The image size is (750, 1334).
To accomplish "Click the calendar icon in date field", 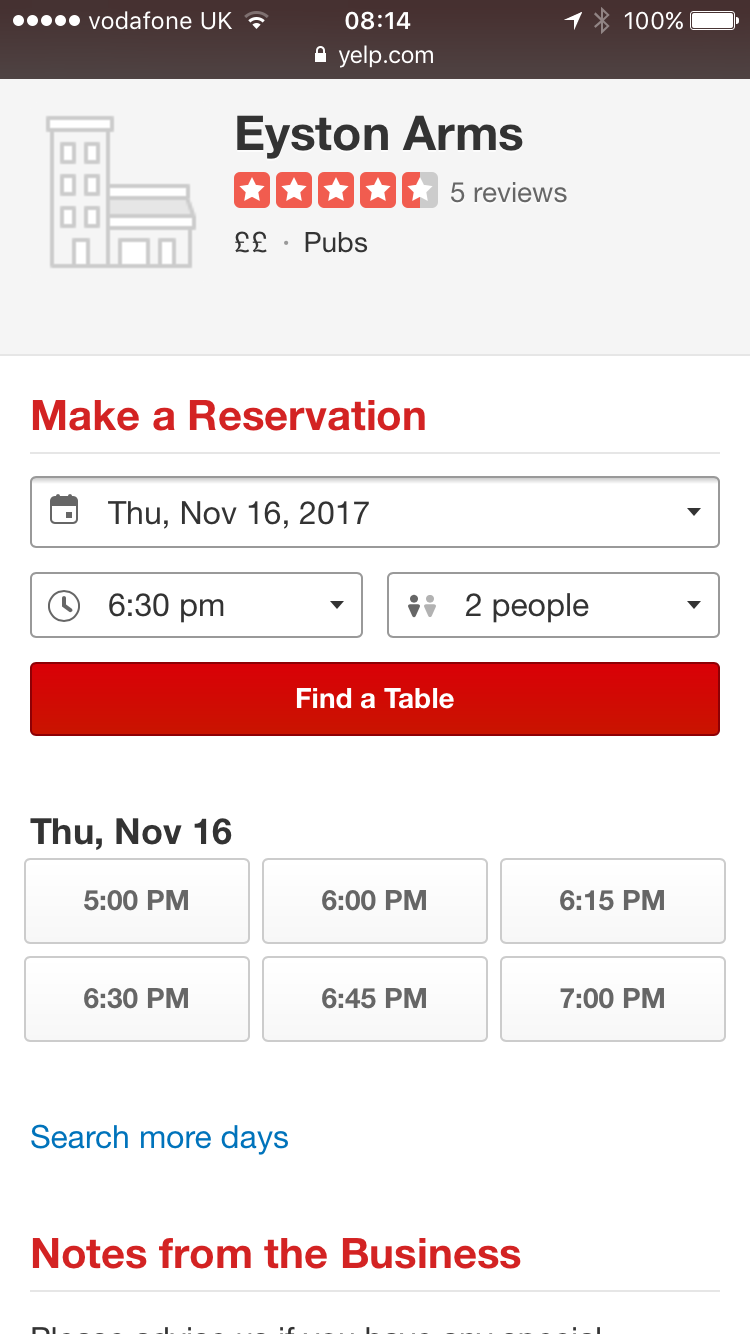I will coord(64,510).
